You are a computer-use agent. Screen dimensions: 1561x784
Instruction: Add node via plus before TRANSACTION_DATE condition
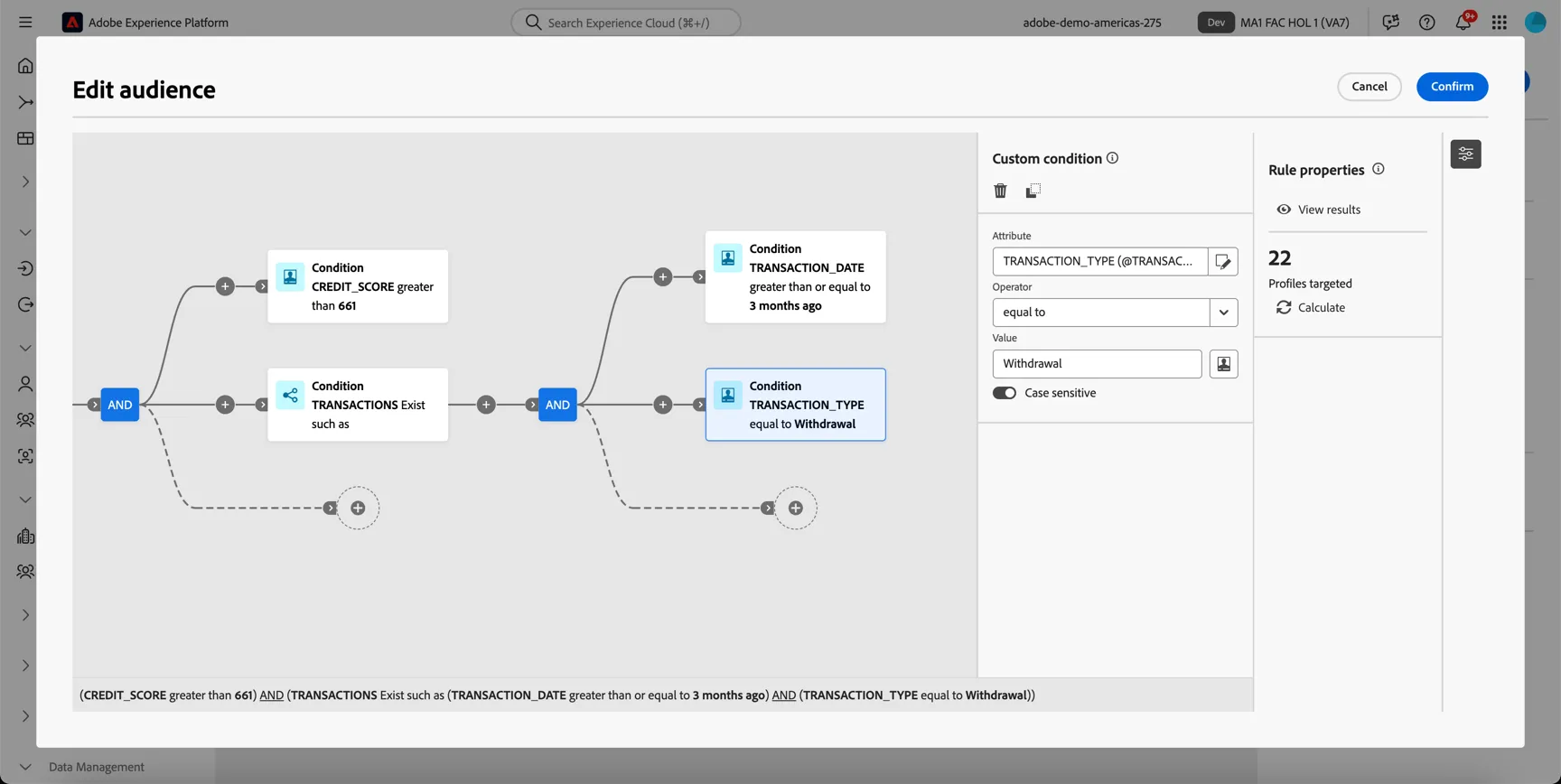[663, 277]
